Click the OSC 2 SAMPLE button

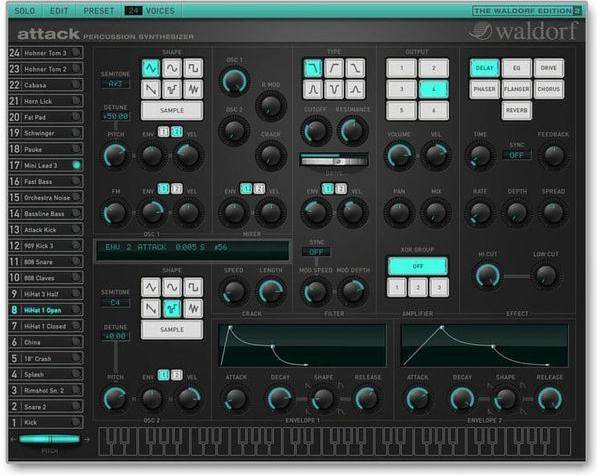click(172, 330)
